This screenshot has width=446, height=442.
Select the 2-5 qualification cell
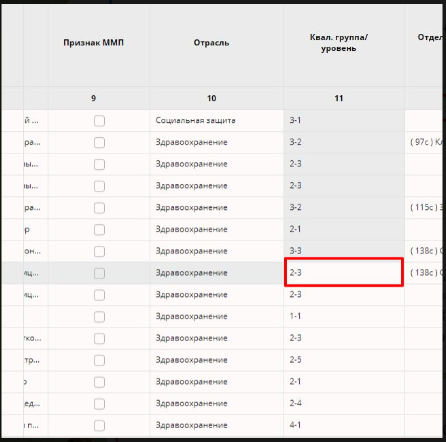click(x=344, y=360)
